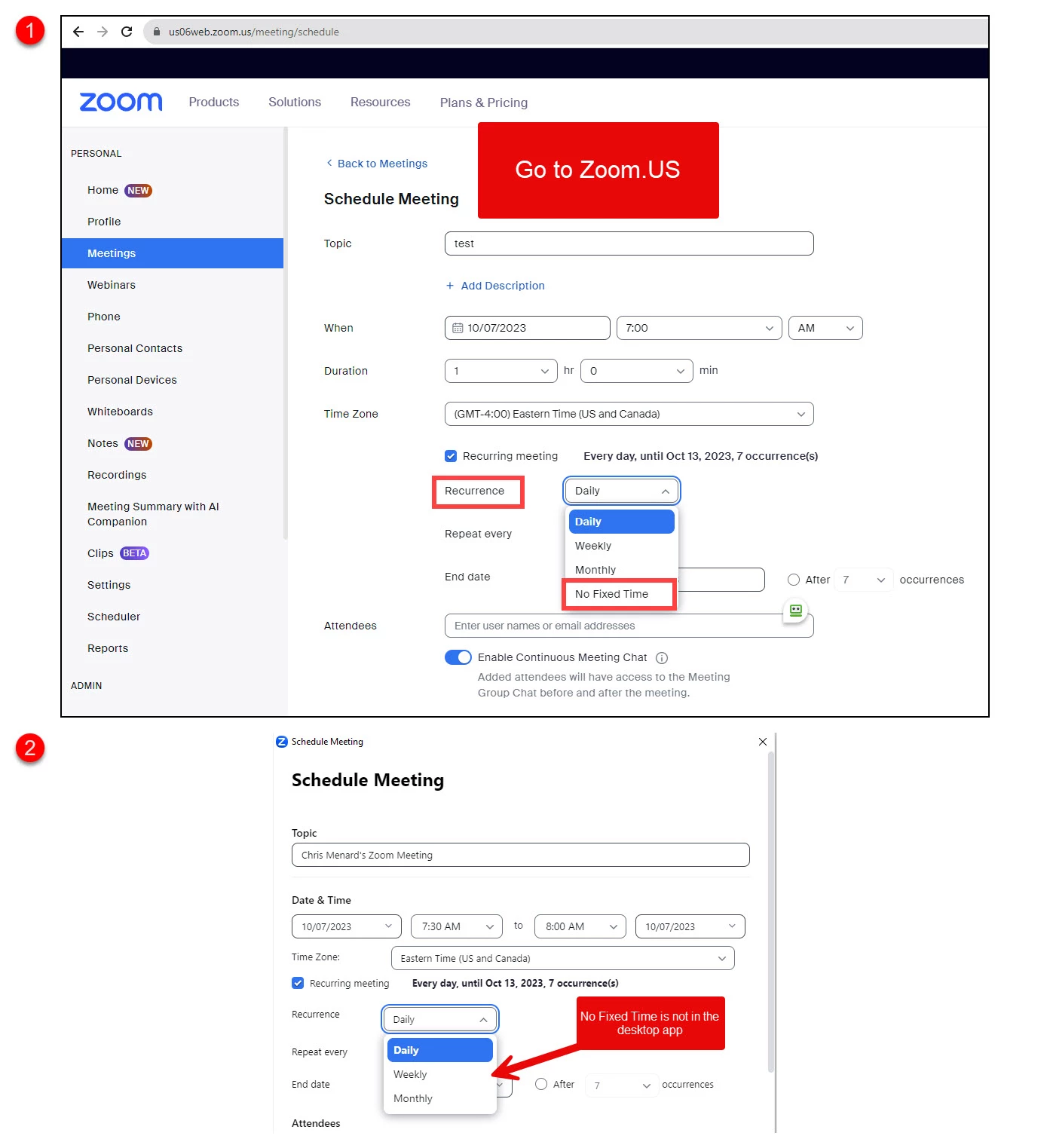1050x1148 pixels.
Task: Open the web occurrences count dropdown
Action: pyautogui.click(x=864, y=580)
